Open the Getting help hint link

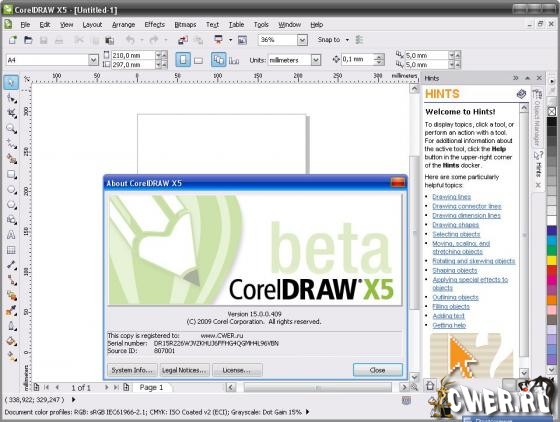tap(449, 325)
